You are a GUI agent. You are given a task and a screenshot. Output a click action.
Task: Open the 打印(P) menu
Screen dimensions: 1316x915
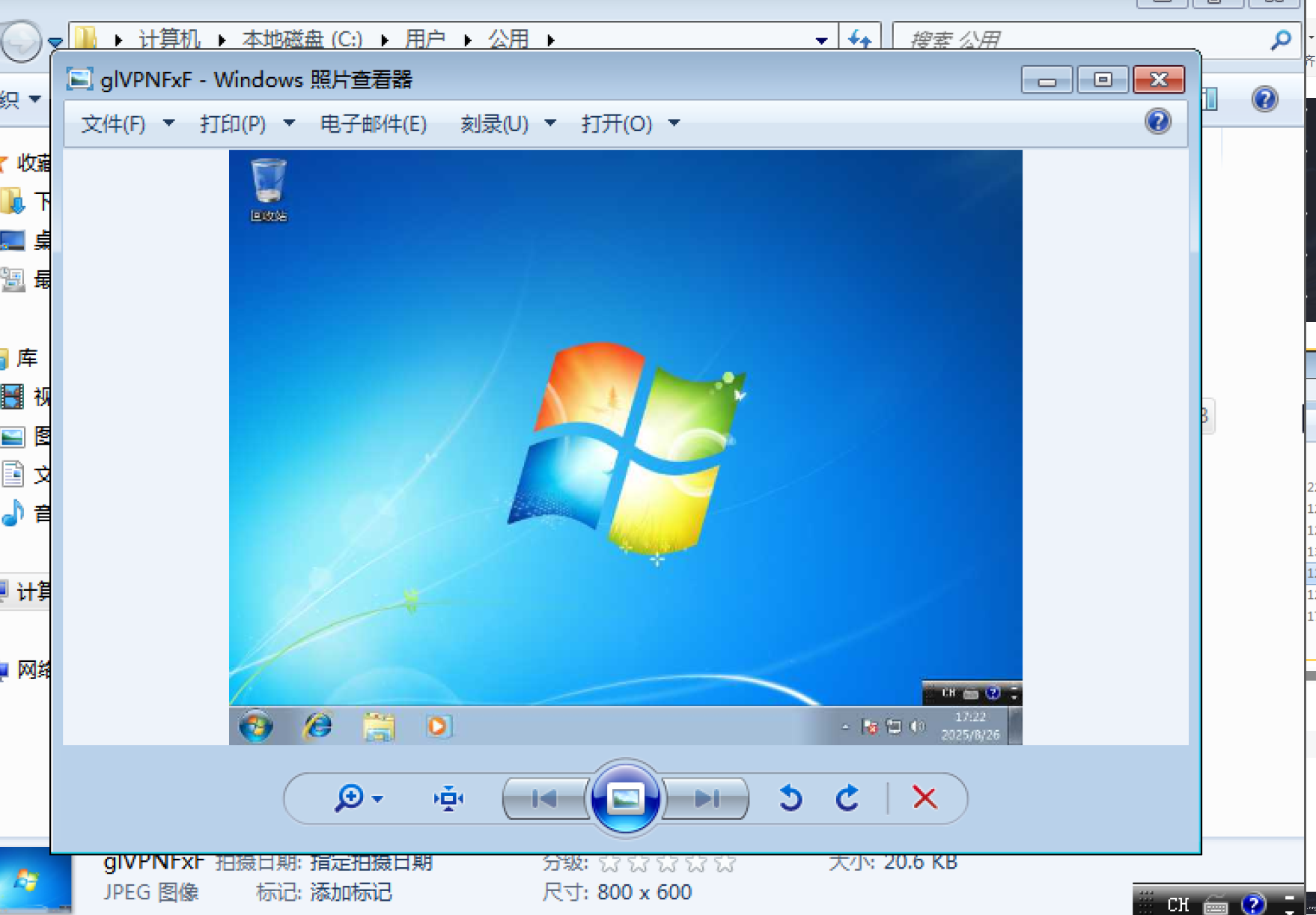tap(233, 124)
